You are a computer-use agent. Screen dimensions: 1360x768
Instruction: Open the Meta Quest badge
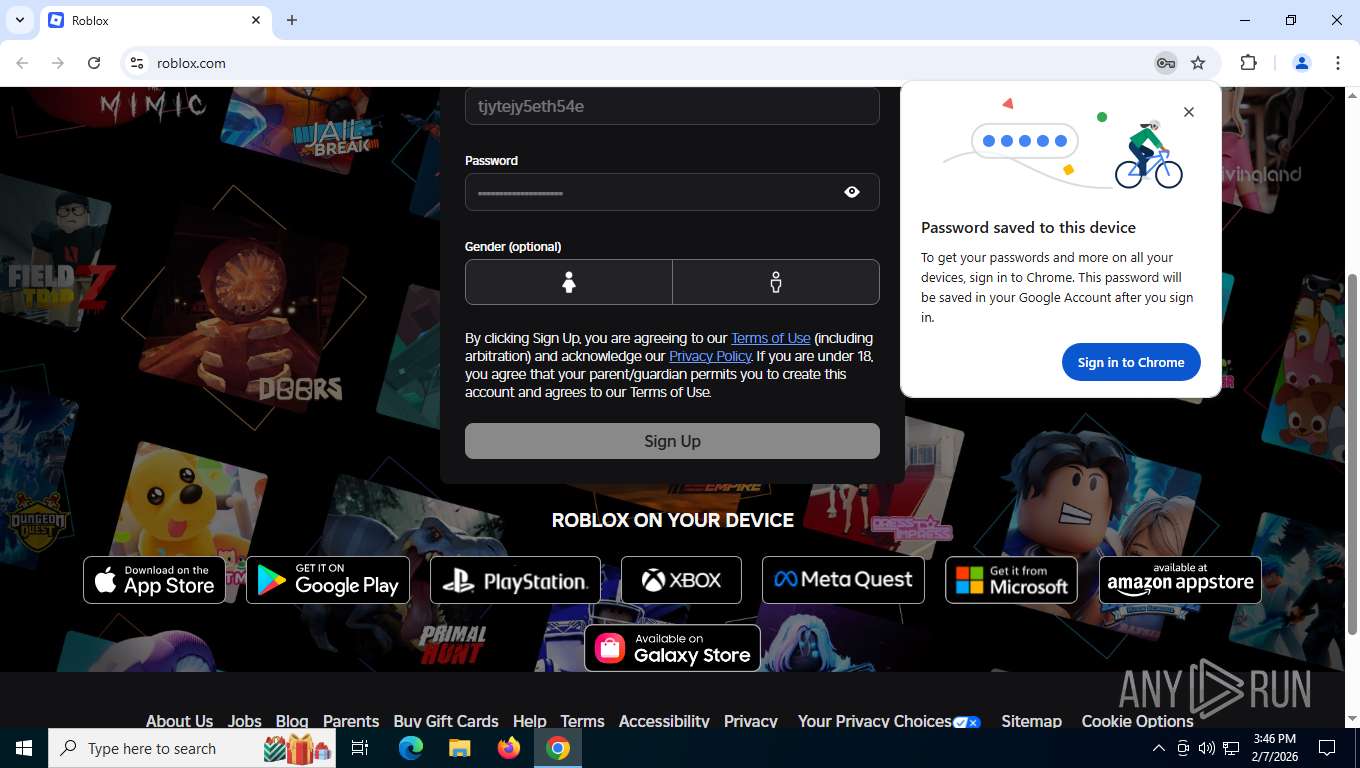[x=843, y=580]
